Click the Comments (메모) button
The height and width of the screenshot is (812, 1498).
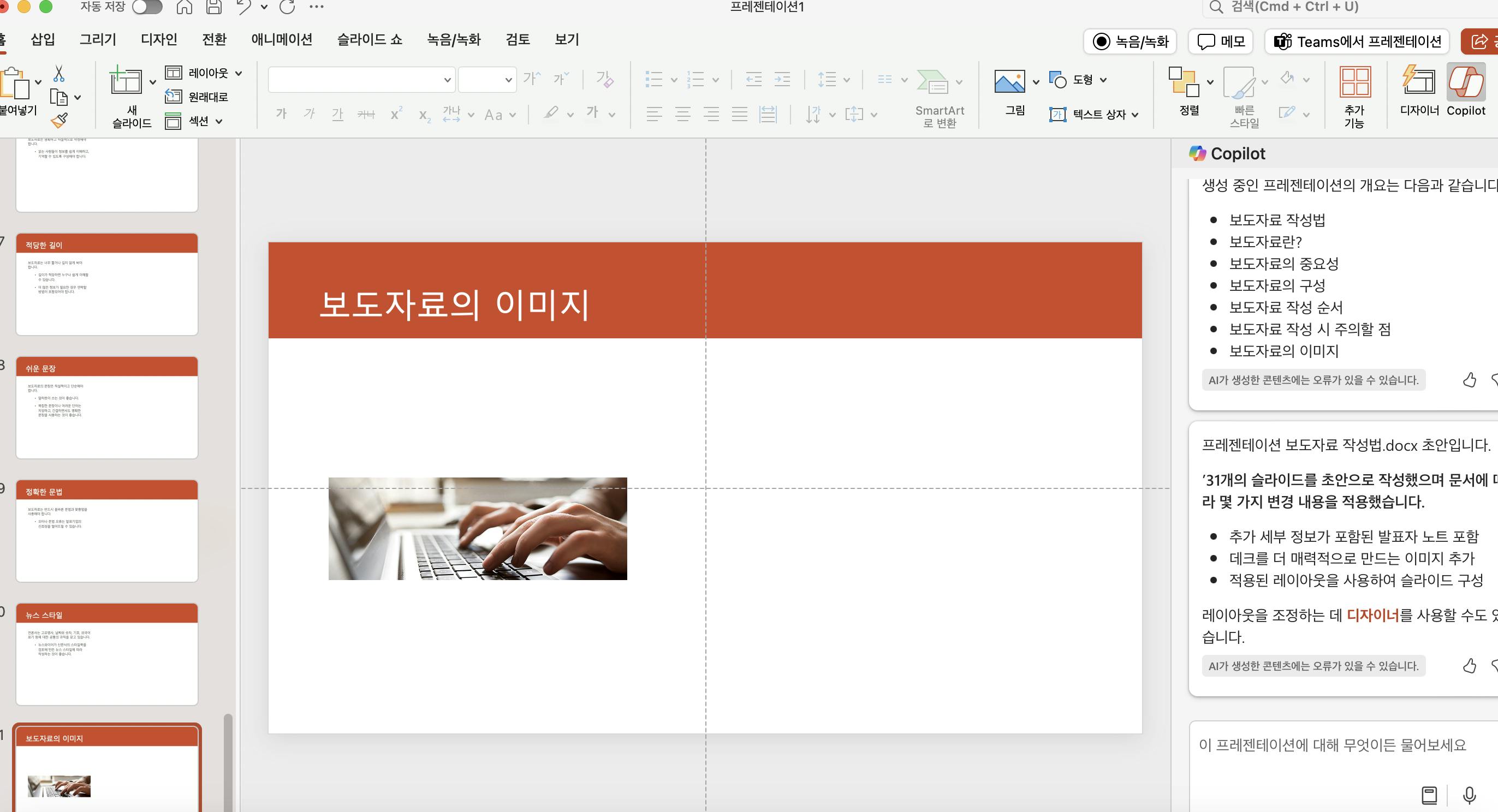click(x=1221, y=42)
